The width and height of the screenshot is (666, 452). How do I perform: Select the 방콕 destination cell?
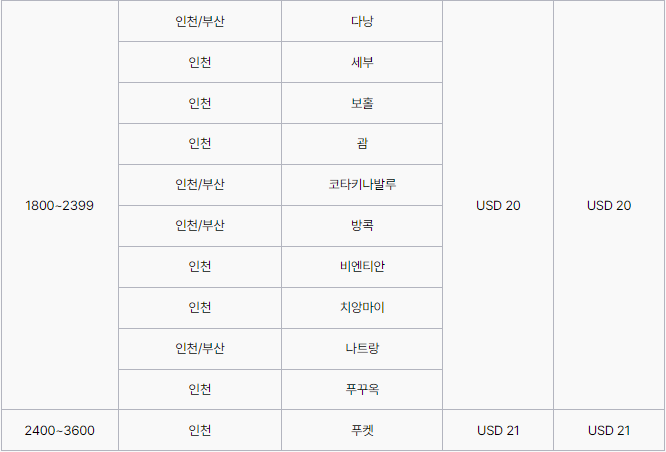pyautogui.click(x=362, y=226)
